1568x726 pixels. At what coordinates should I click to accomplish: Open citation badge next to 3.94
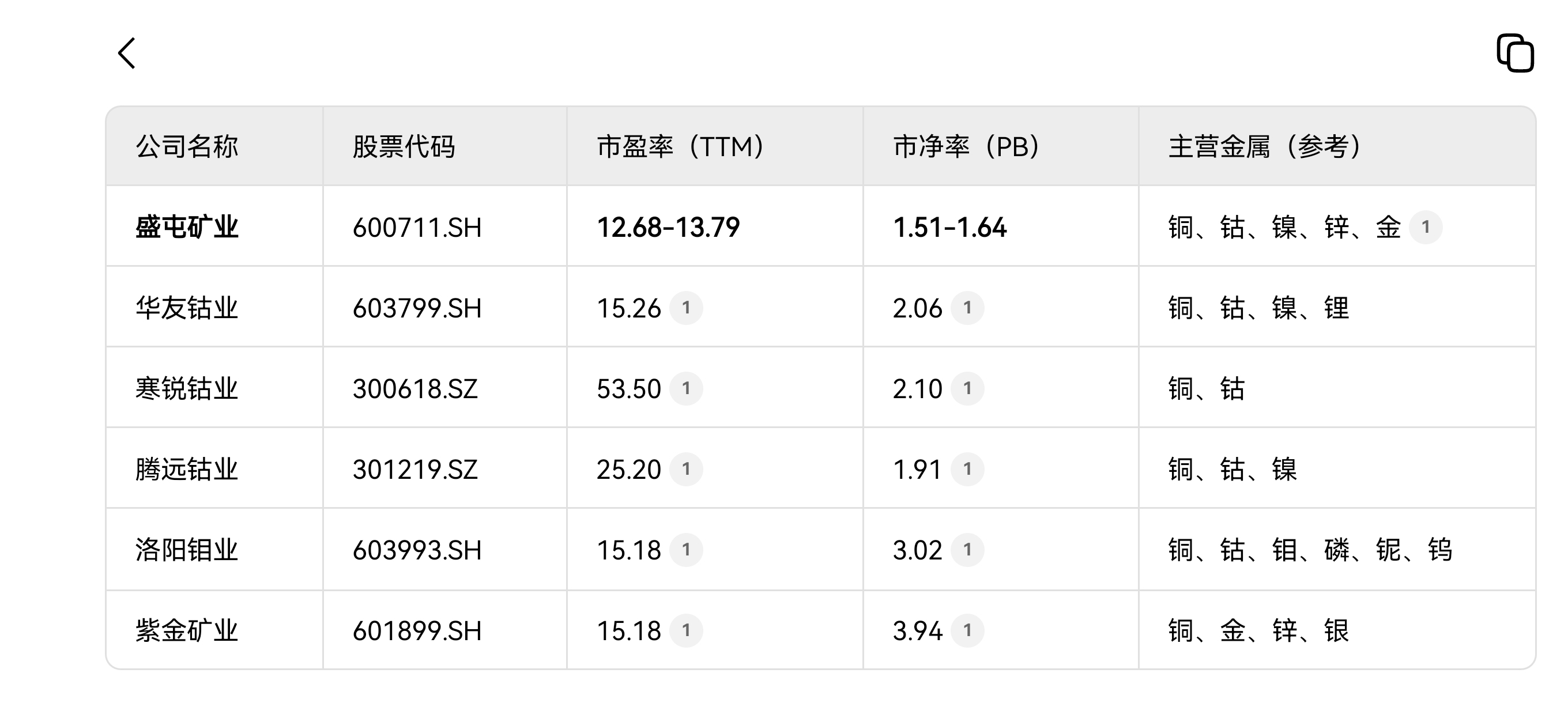(x=967, y=630)
